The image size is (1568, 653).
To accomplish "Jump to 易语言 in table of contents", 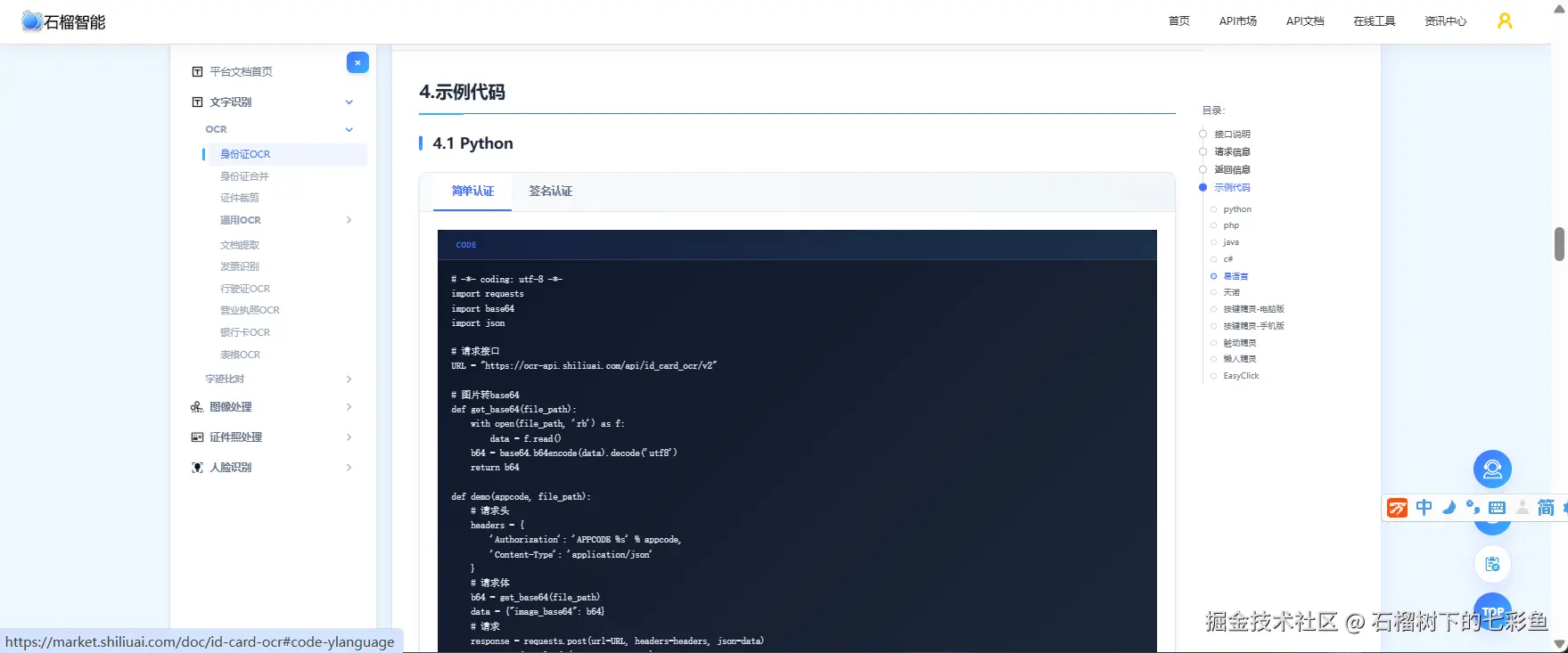I will pyautogui.click(x=1236, y=276).
